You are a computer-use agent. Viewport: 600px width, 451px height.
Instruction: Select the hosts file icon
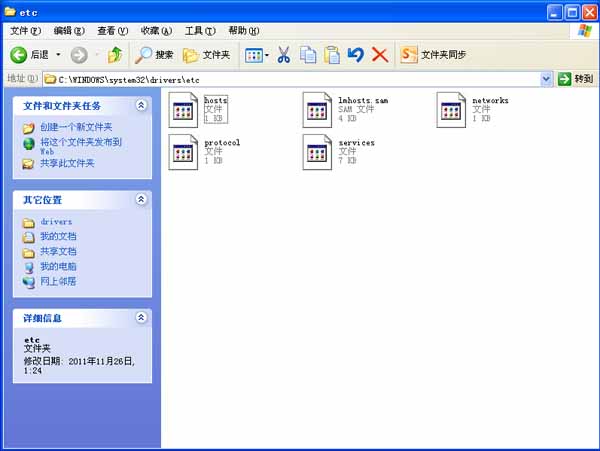[x=183, y=110]
